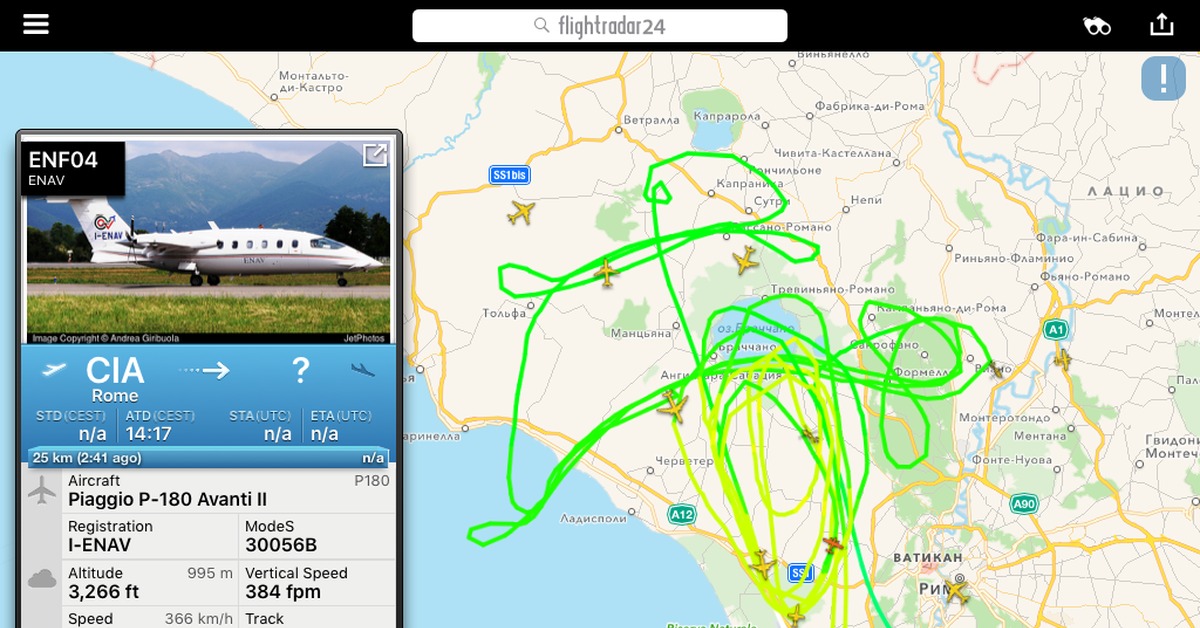Select the red highlighted plane on map
The height and width of the screenshot is (628, 1200).
833,544
